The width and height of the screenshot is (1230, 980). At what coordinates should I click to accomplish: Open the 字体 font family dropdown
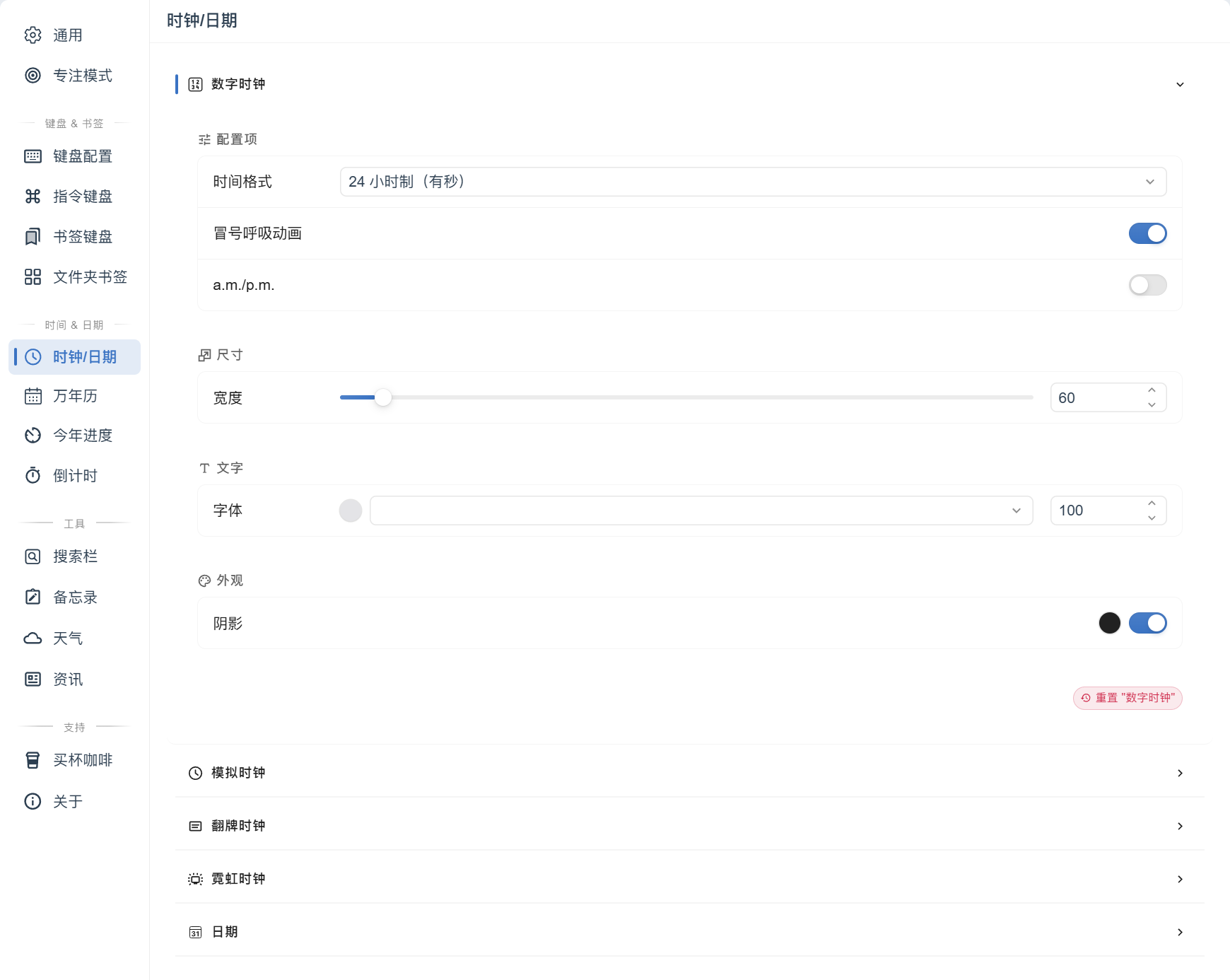tap(701, 511)
